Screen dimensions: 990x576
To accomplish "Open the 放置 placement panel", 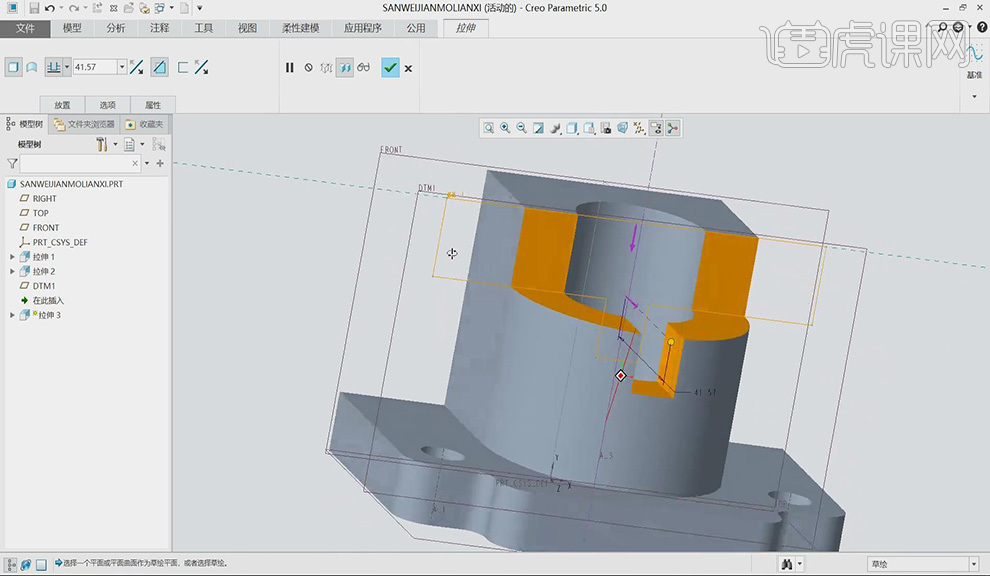I will 62,105.
